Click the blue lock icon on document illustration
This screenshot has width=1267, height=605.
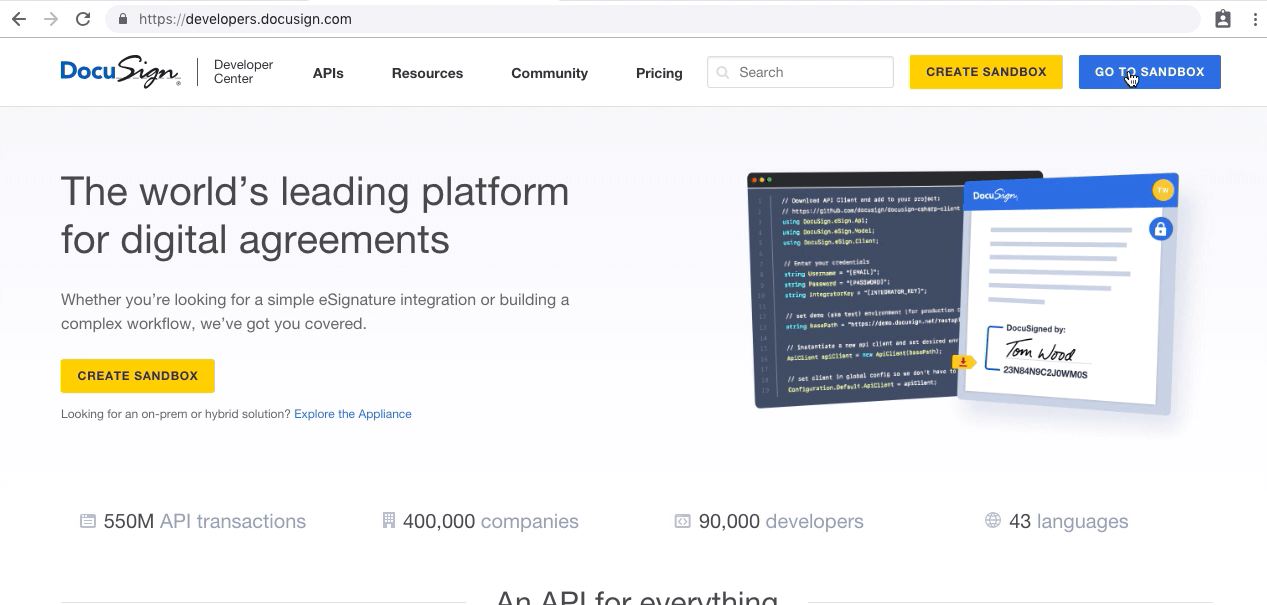[x=1160, y=229]
